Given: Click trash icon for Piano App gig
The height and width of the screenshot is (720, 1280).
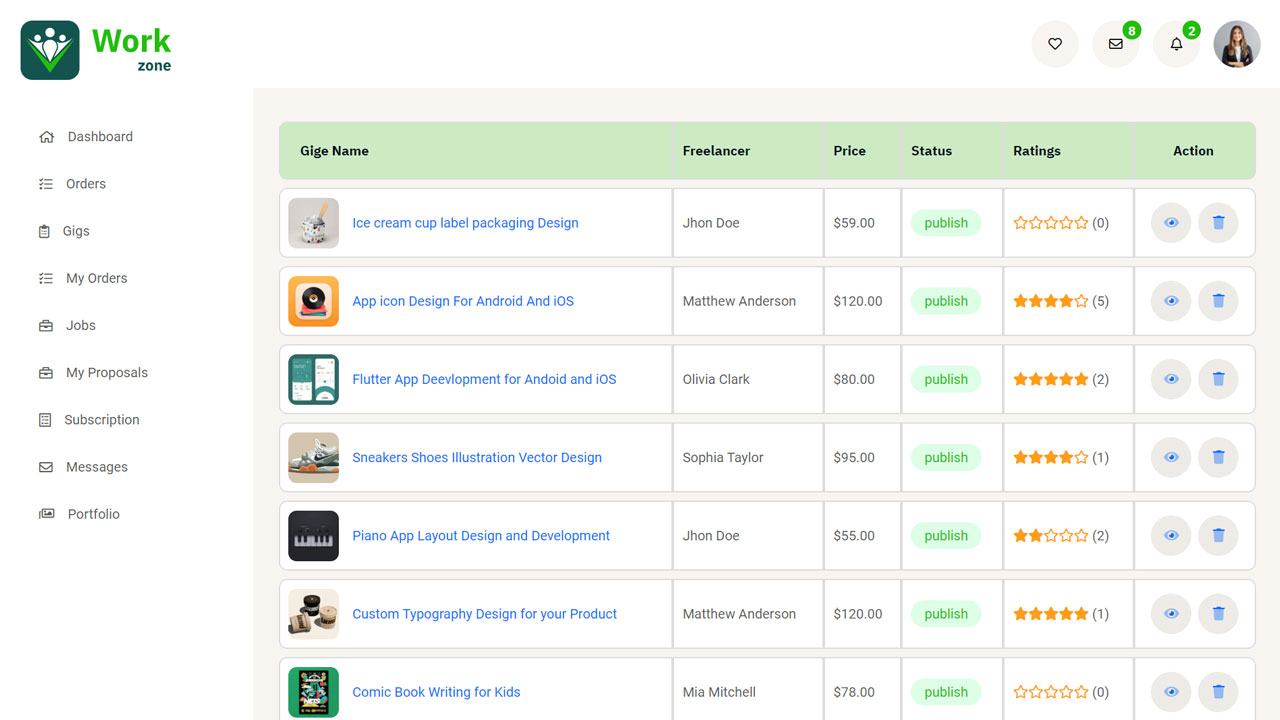Looking at the screenshot, I should tap(1218, 536).
